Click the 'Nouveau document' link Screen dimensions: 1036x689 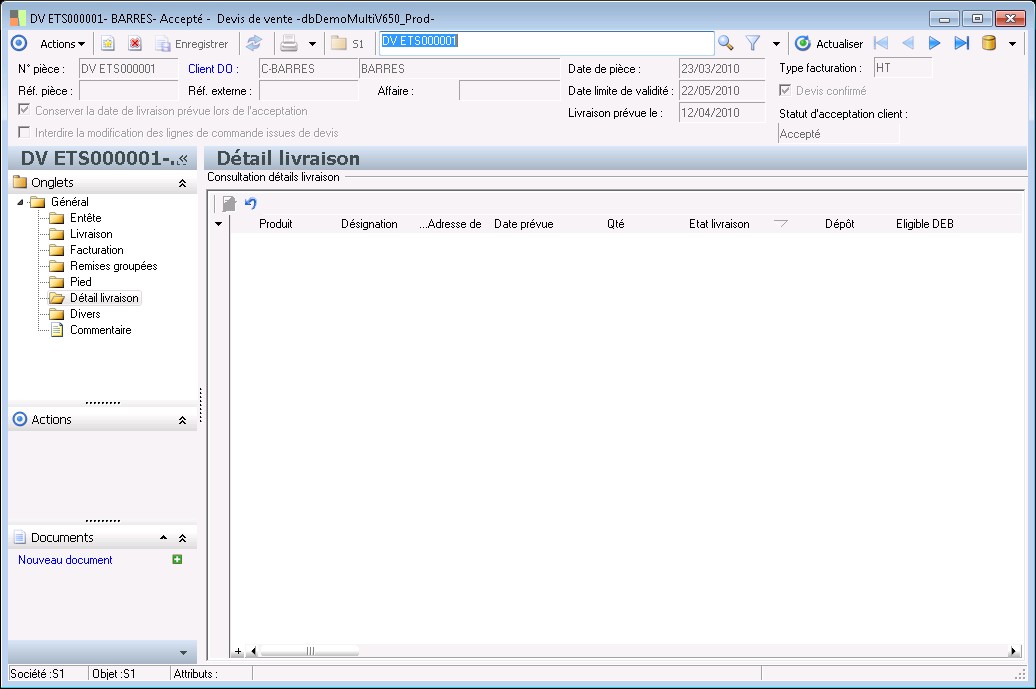point(65,560)
